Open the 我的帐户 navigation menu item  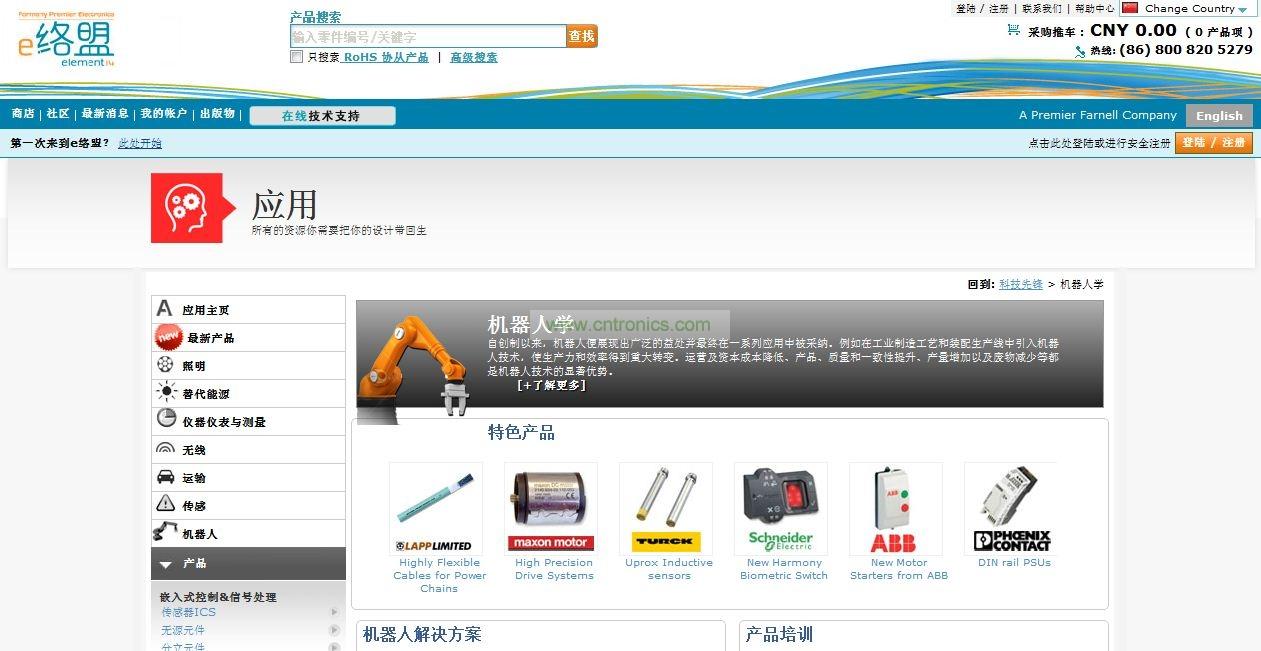pos(163,114)
